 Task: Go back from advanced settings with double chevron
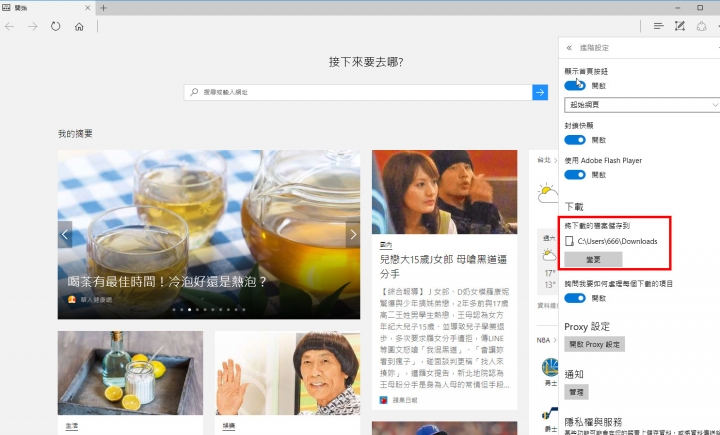[569, 48]
